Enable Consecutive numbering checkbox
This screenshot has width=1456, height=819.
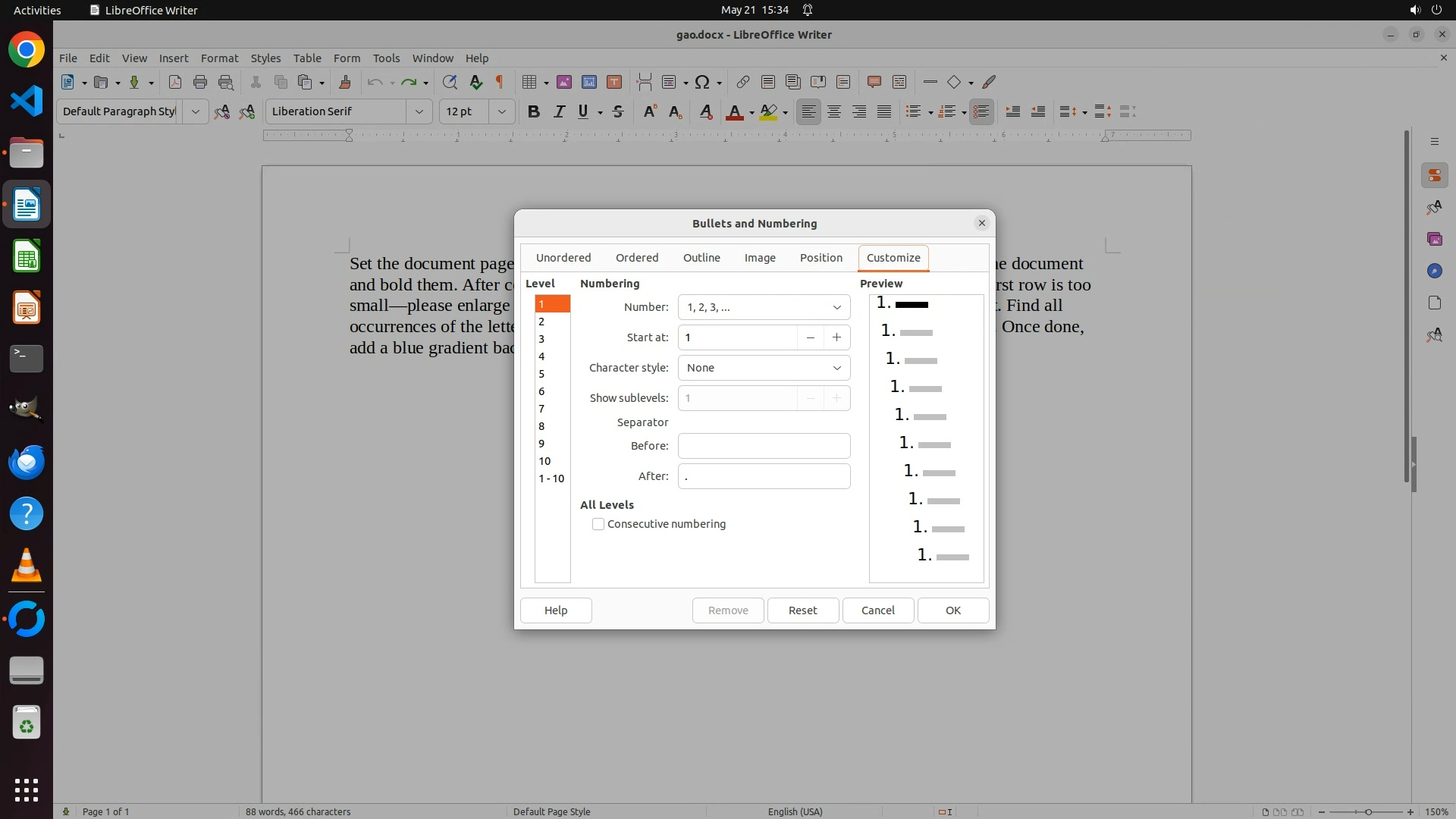pyautogui.click(x=598, y=524)
